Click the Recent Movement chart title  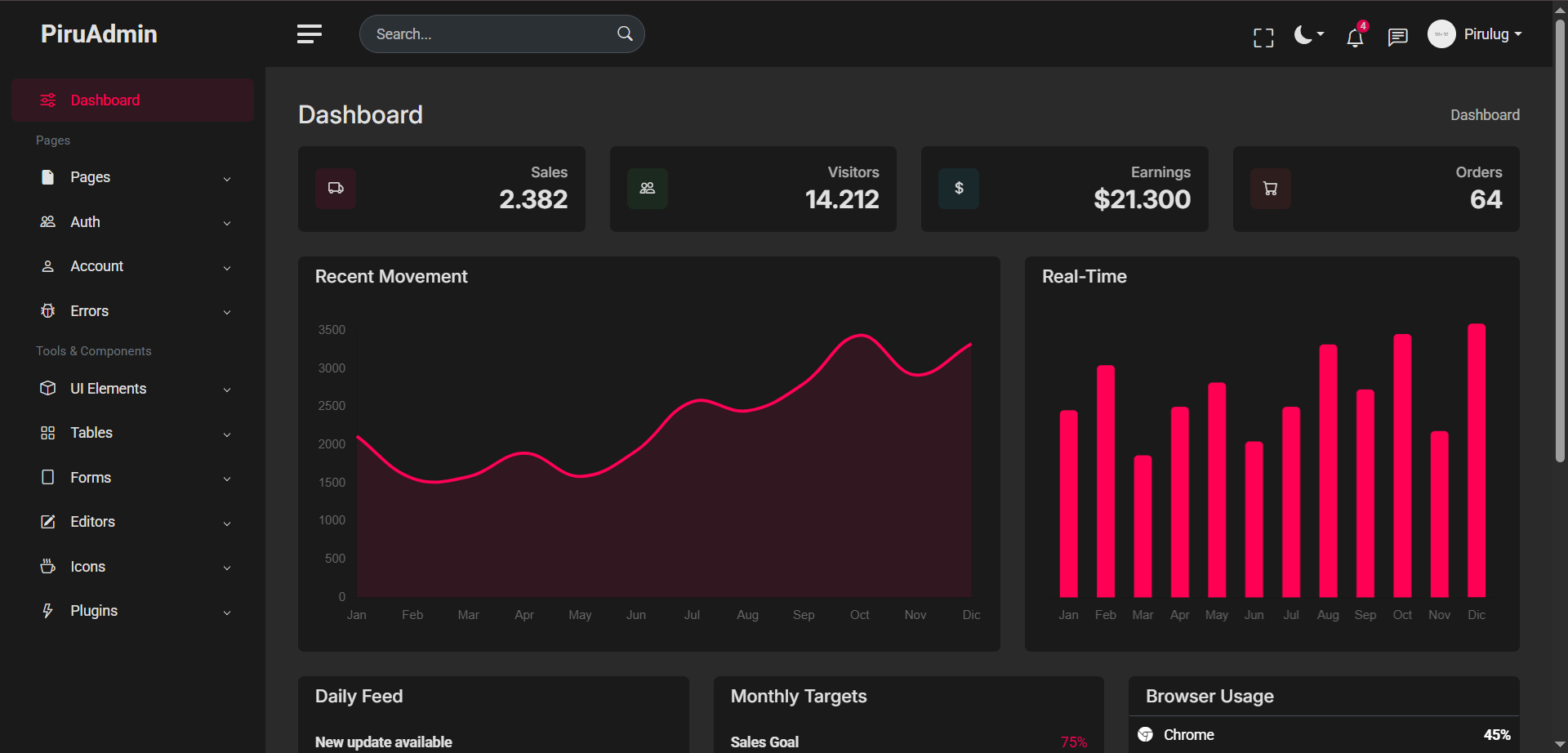(x=391, y=277)
